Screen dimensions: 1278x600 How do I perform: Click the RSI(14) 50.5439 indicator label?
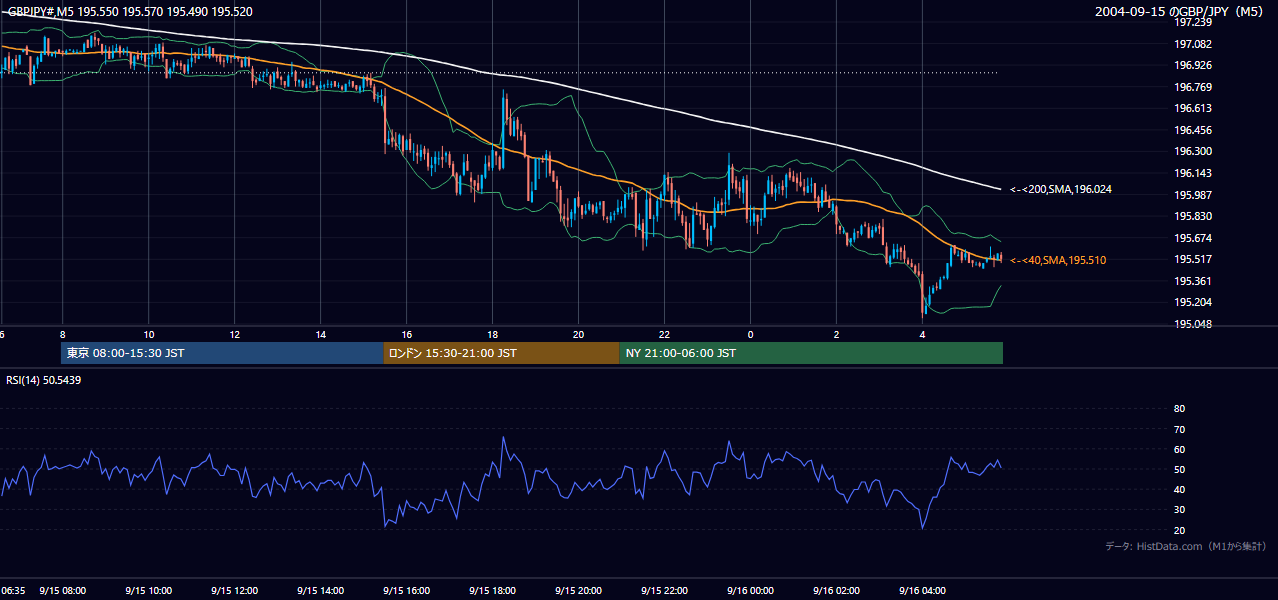pyautogui.click(x=42, y=381)
